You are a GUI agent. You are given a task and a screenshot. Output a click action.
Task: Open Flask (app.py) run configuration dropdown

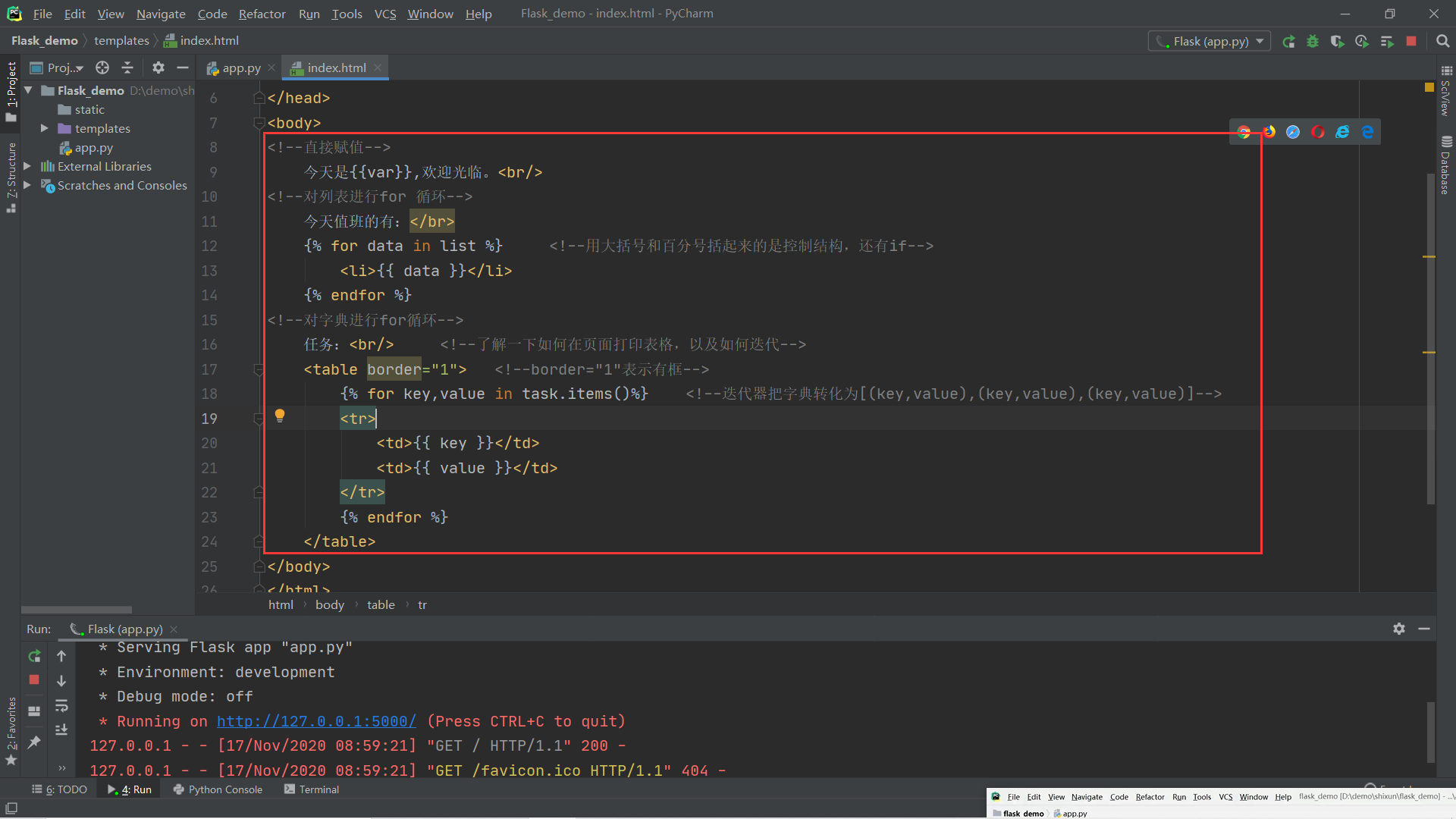tap(1210, 42)
